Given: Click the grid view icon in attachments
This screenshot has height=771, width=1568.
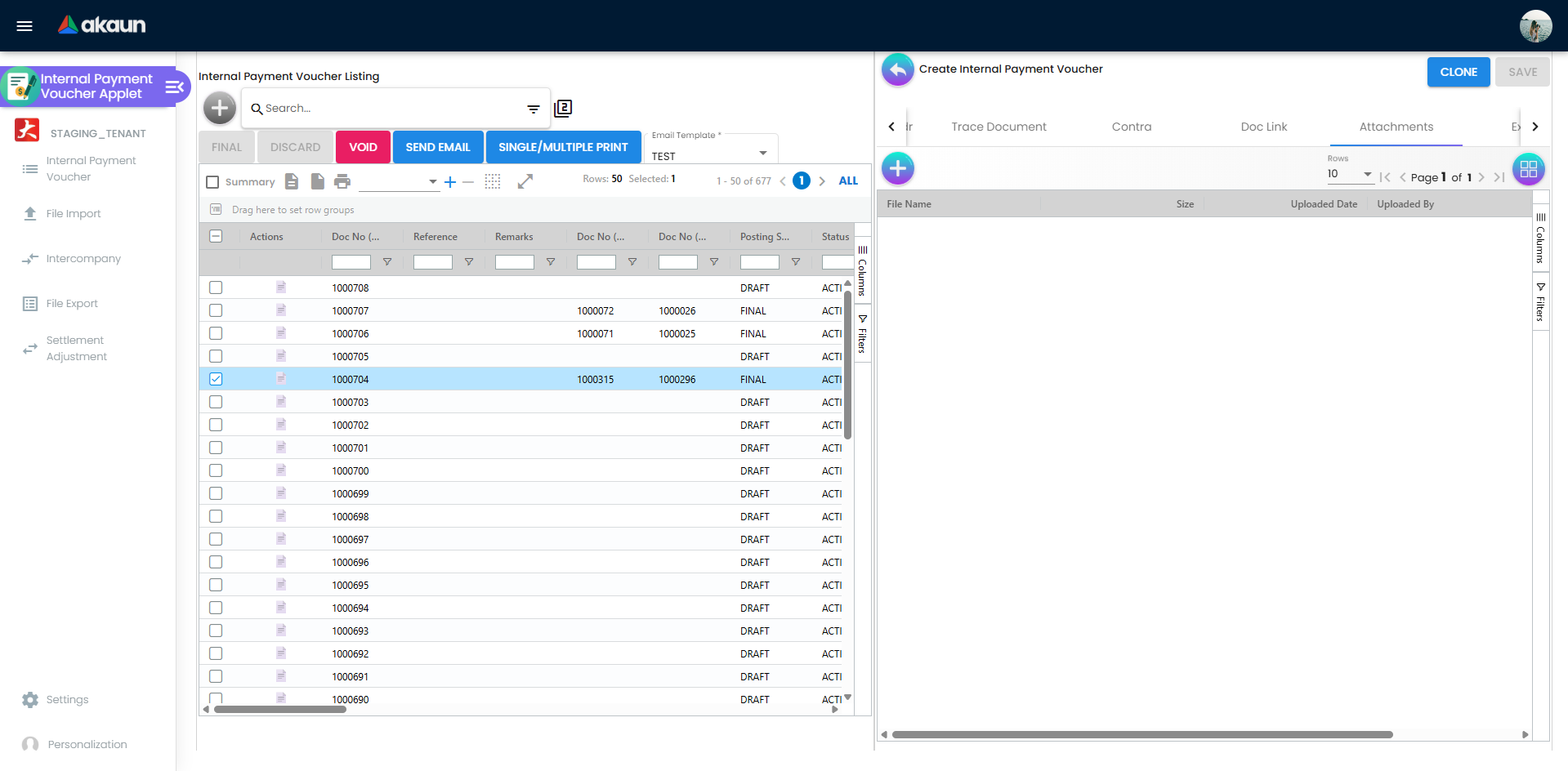Looking at the screenshot, I should pos(1528,169).
